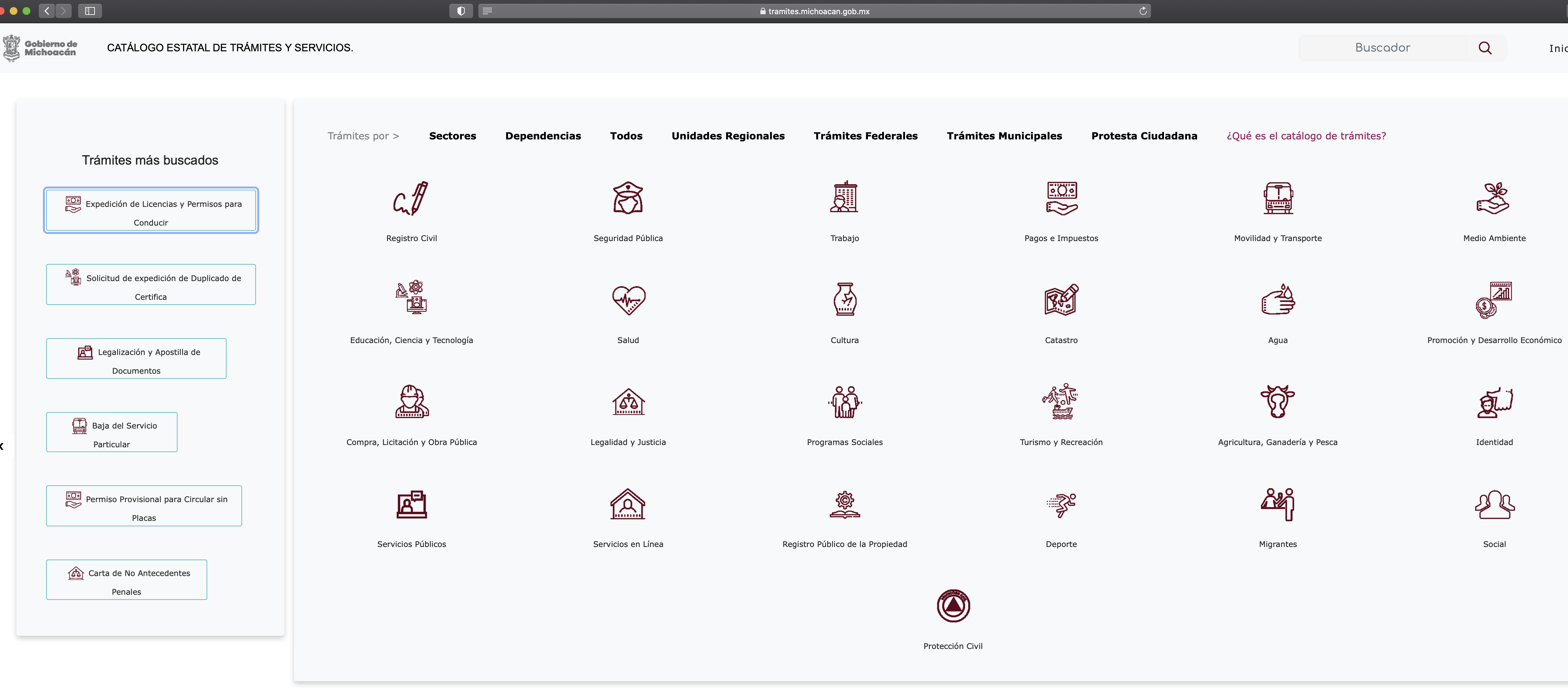Open the Turismo y Recreación icon

(1060, 401)
